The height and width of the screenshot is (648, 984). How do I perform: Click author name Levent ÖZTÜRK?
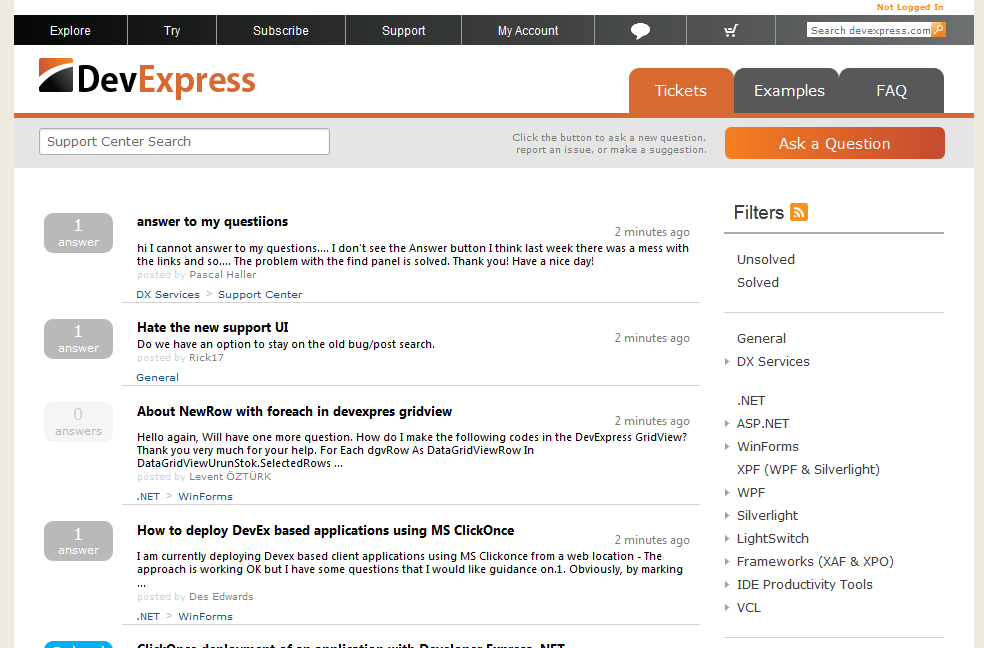(x=230, y=477)
